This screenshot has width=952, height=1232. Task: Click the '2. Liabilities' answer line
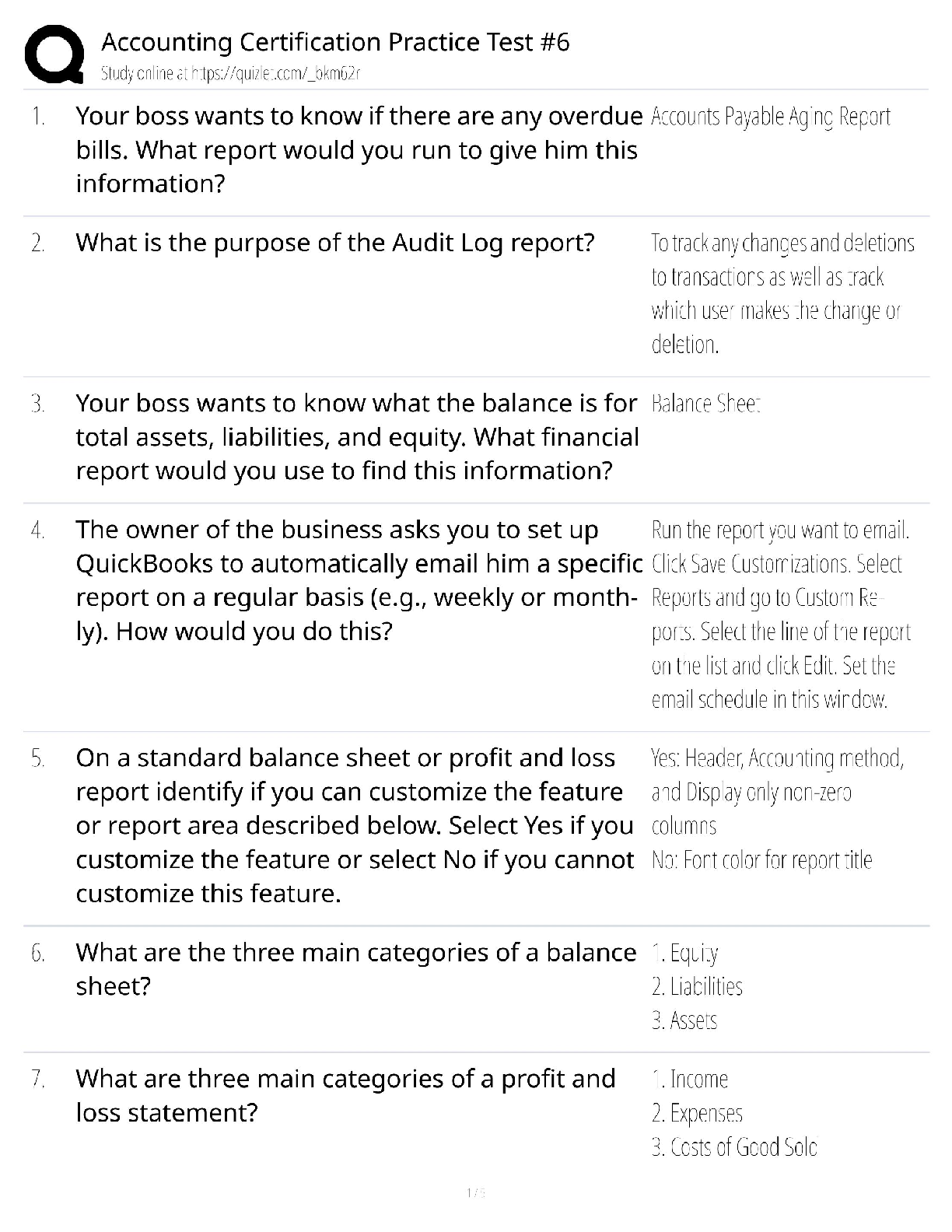(697, 987)
